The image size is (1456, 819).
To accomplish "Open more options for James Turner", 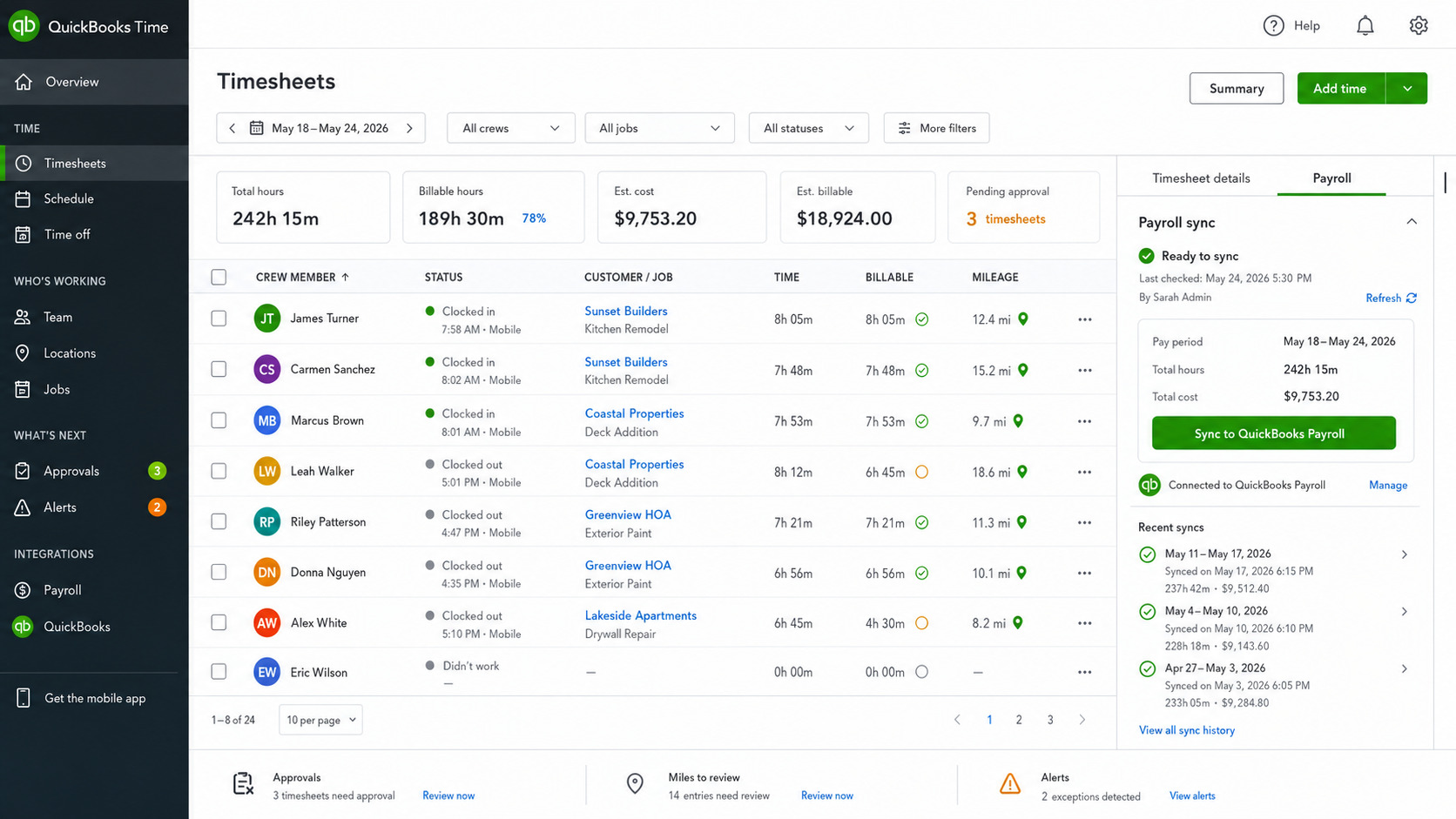I will [1084, 319].
